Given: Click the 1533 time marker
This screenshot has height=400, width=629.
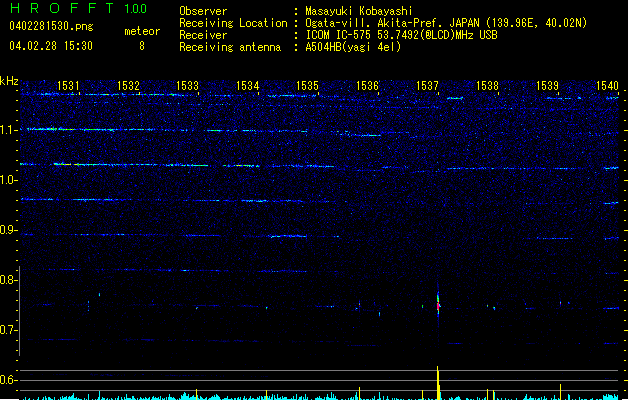Looking at the screenshot, I should pyautogui.click(x=188, y=85).
